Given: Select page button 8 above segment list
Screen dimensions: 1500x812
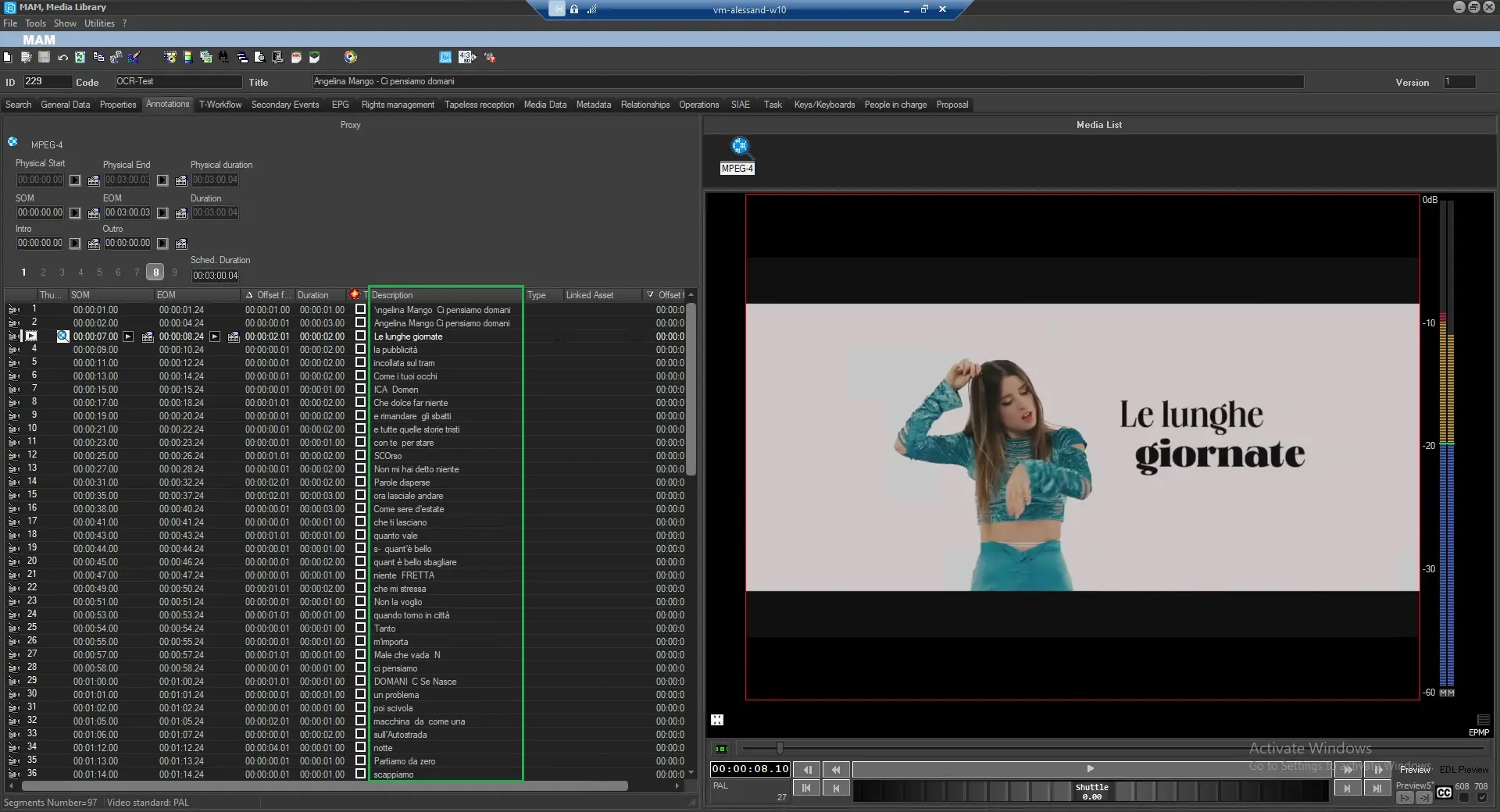Looking at the screenshot, I should pos(155,272).
